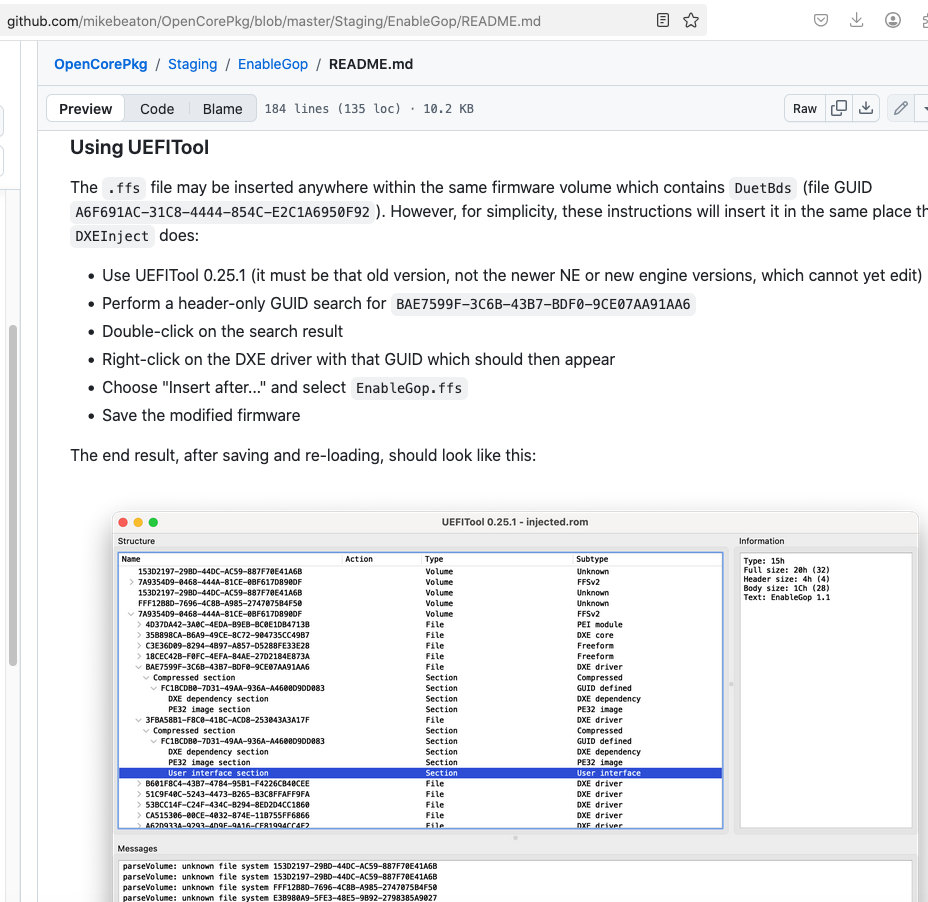Click the FFF12B8D parseVolume message line
928x902 pixels.
tap(280, 887)
